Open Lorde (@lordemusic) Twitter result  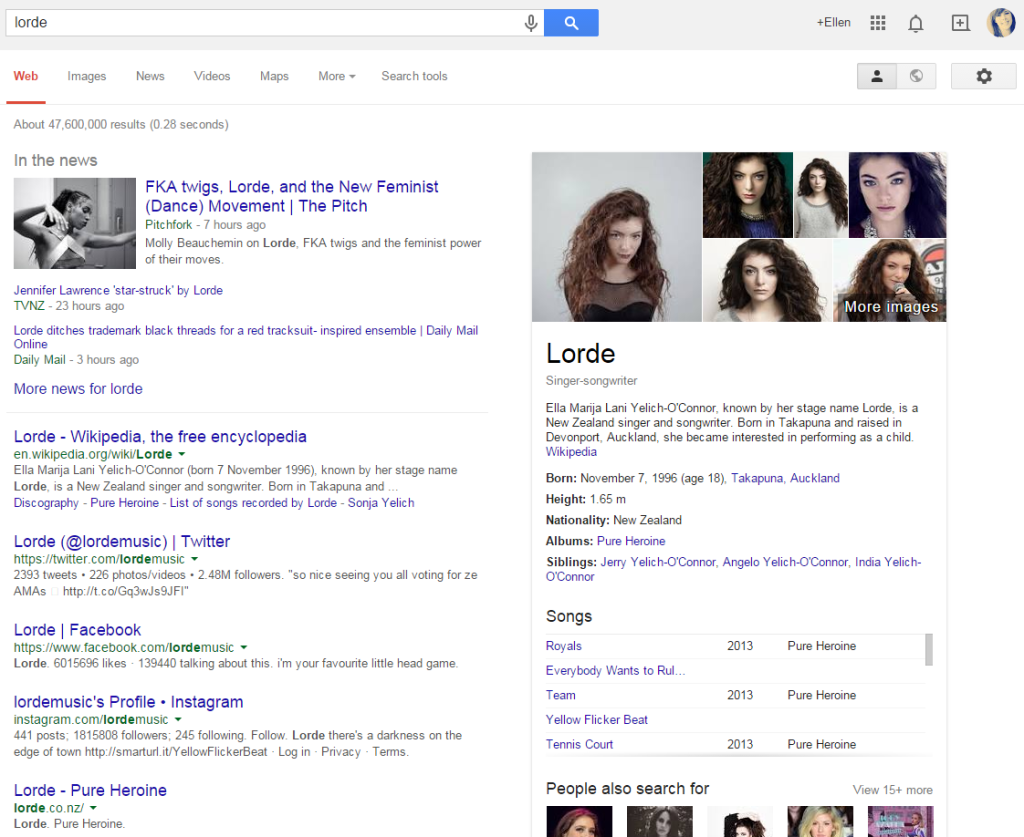pos(121,541)
